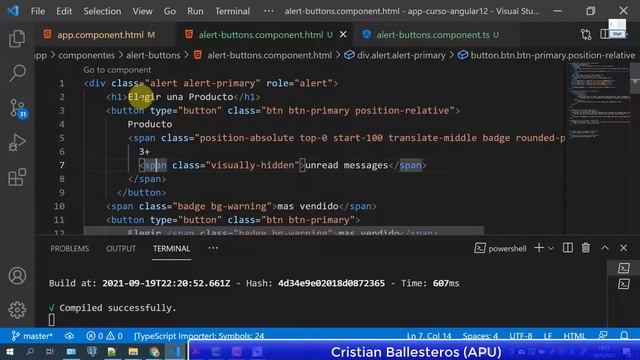
Task: Select the first terminal instance icon
Action: [623, 268]
